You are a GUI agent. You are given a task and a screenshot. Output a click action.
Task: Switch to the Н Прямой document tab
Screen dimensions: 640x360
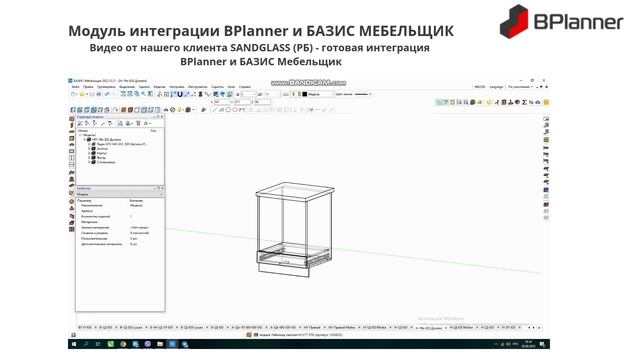(313, 327)
